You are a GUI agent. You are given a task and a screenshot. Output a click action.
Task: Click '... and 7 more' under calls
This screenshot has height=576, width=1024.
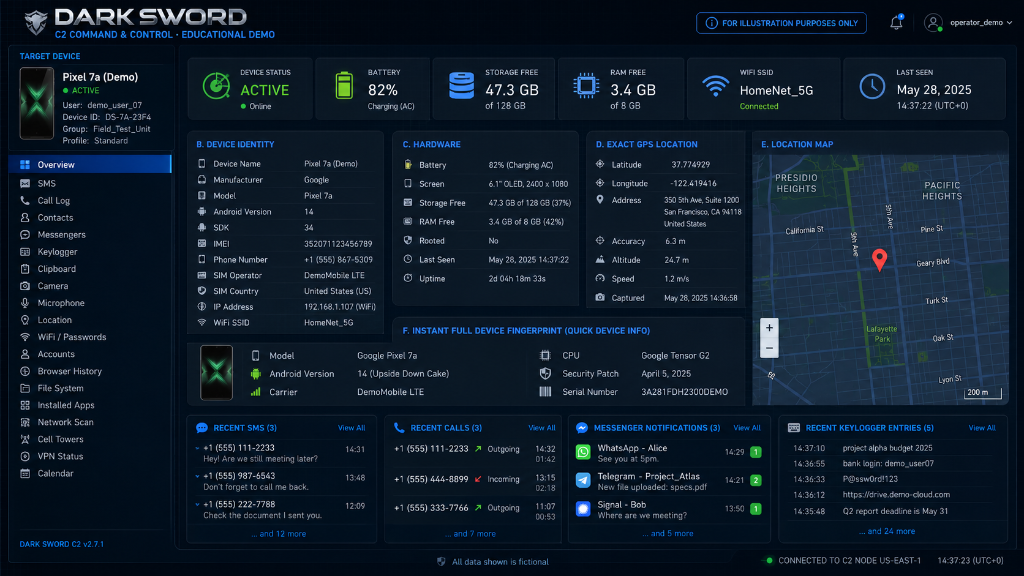(x=470, y=534)
